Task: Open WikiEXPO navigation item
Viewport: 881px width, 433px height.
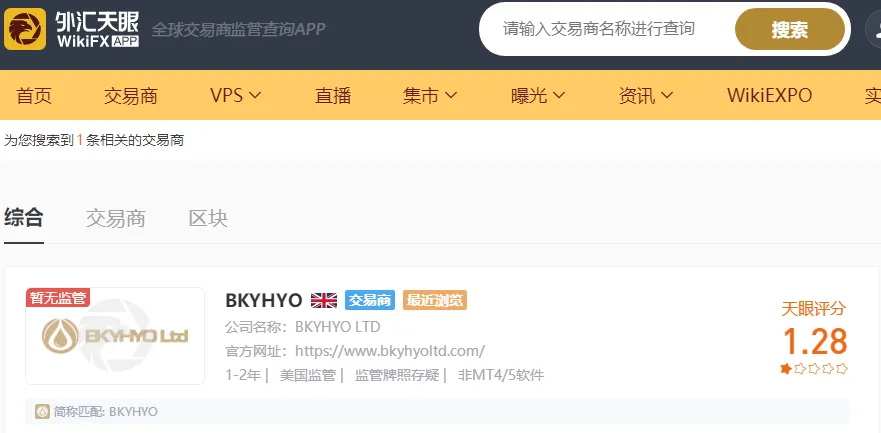Action: pos(769,95)
